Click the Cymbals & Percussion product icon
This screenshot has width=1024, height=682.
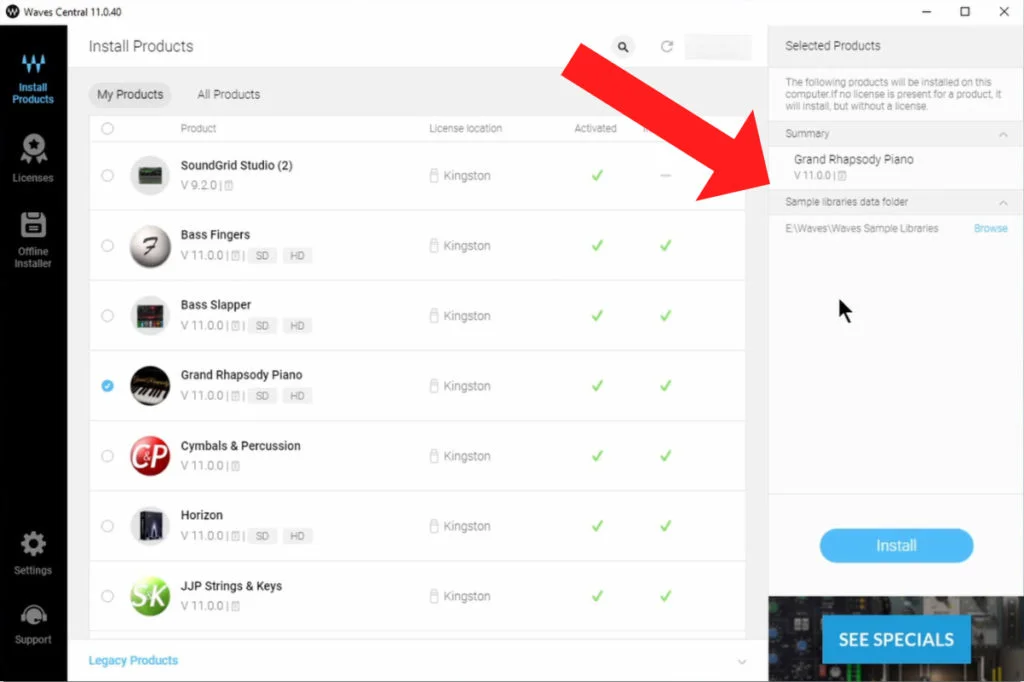click(150, 456)
